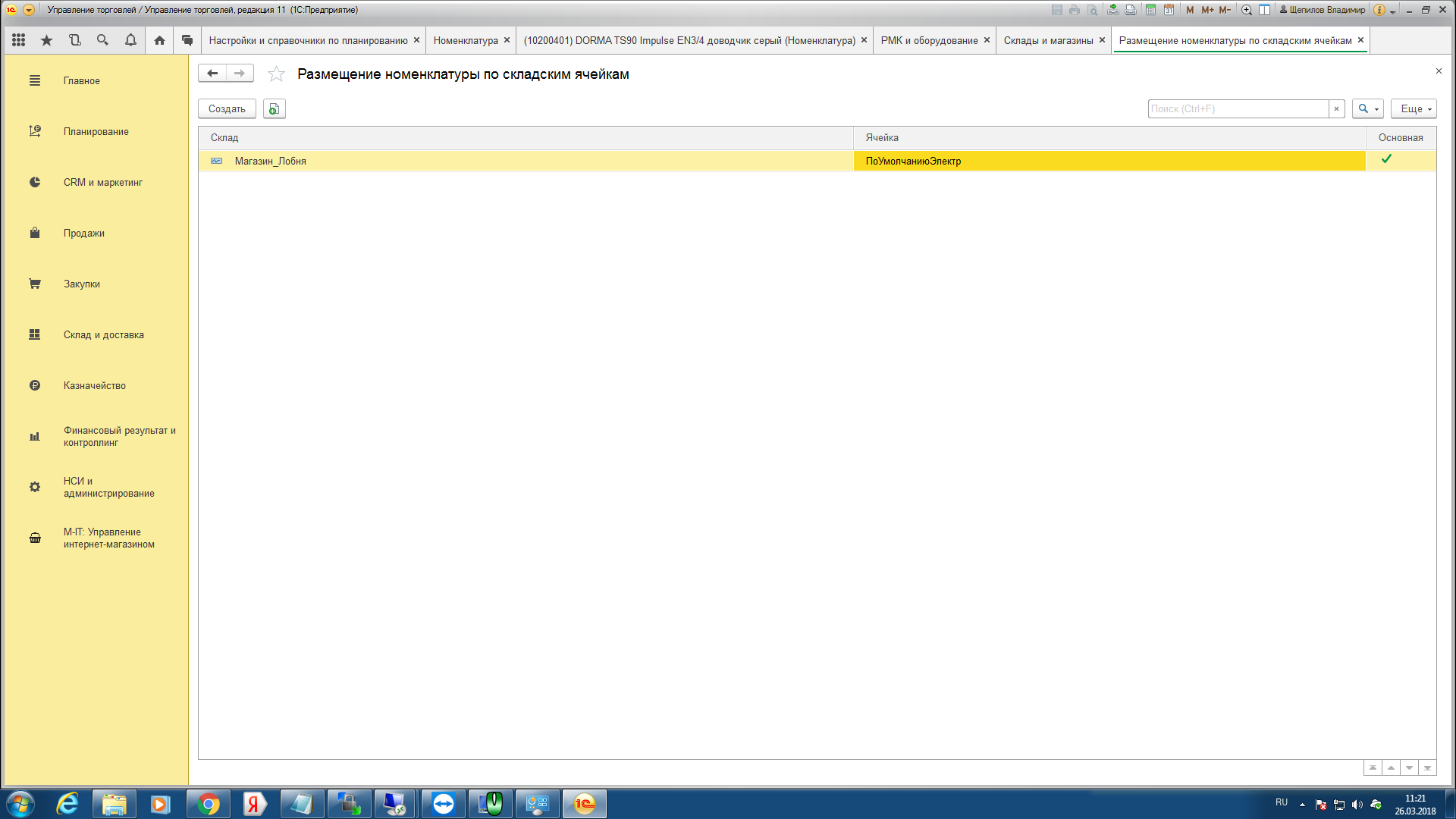Click the Back navigation arrow
The width and height of the screenshot is (1456, 819).
click(212, 74)
